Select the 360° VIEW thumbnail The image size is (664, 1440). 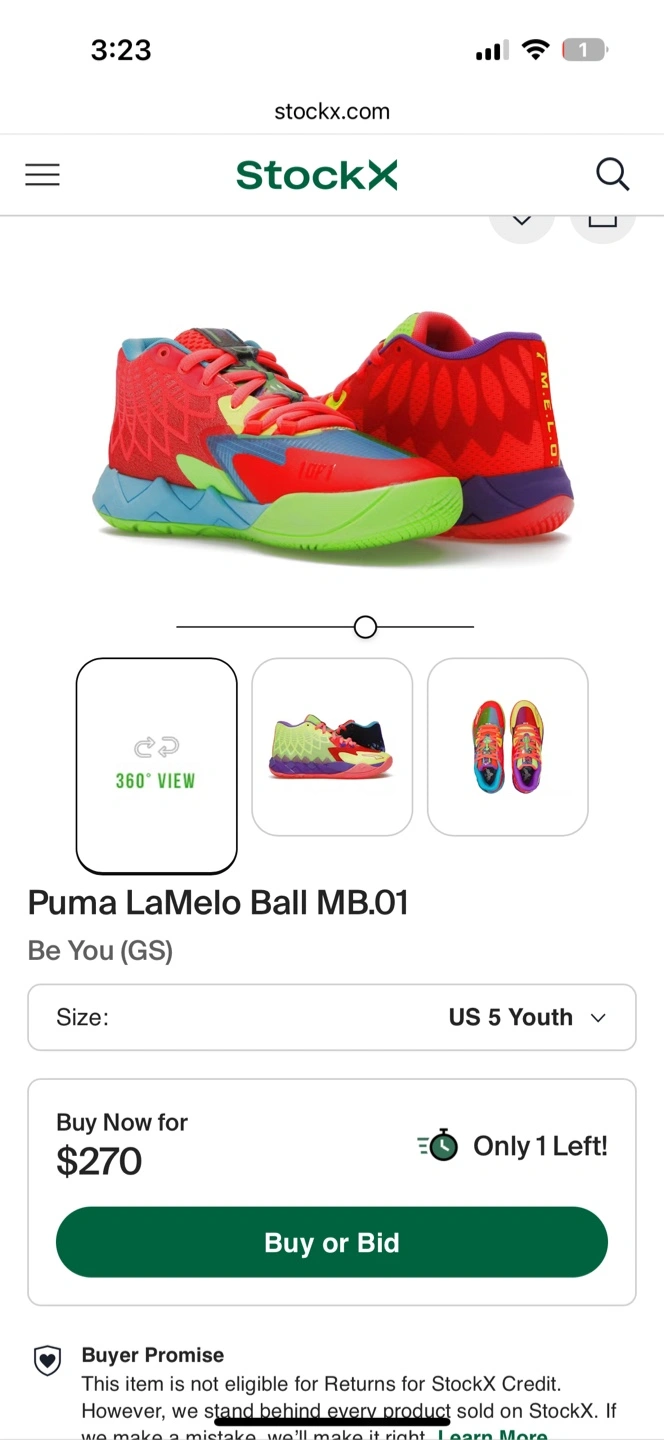click(x=157, y=766)
